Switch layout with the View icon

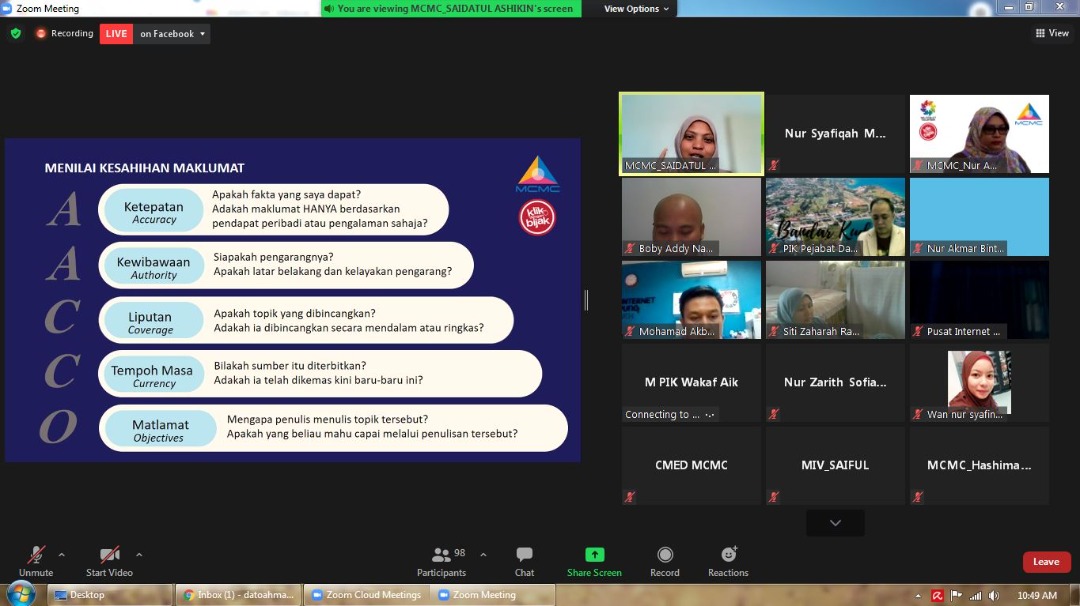(x=1052, y=33)
